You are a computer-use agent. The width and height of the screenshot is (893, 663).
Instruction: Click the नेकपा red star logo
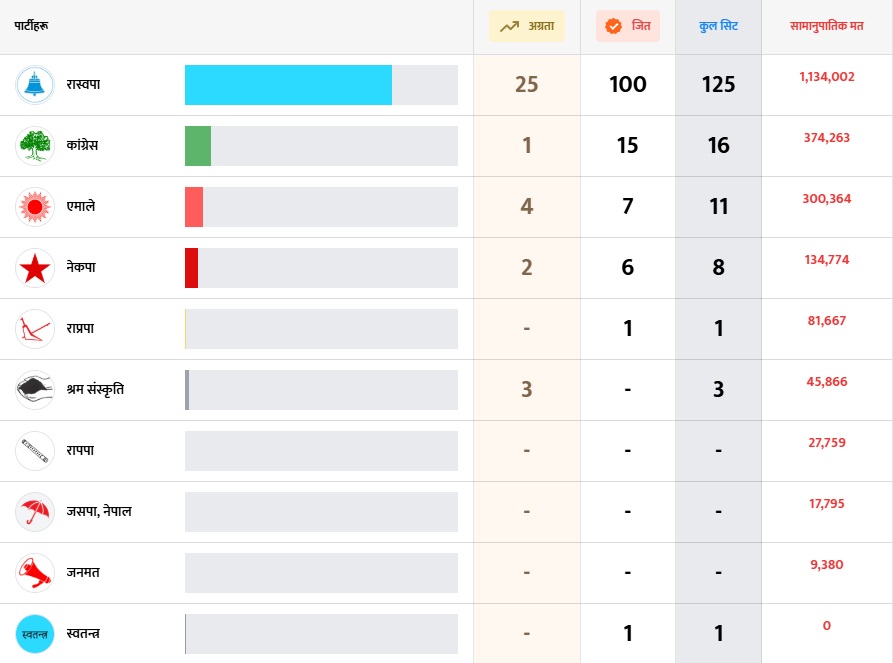click(x=35, y=268)
